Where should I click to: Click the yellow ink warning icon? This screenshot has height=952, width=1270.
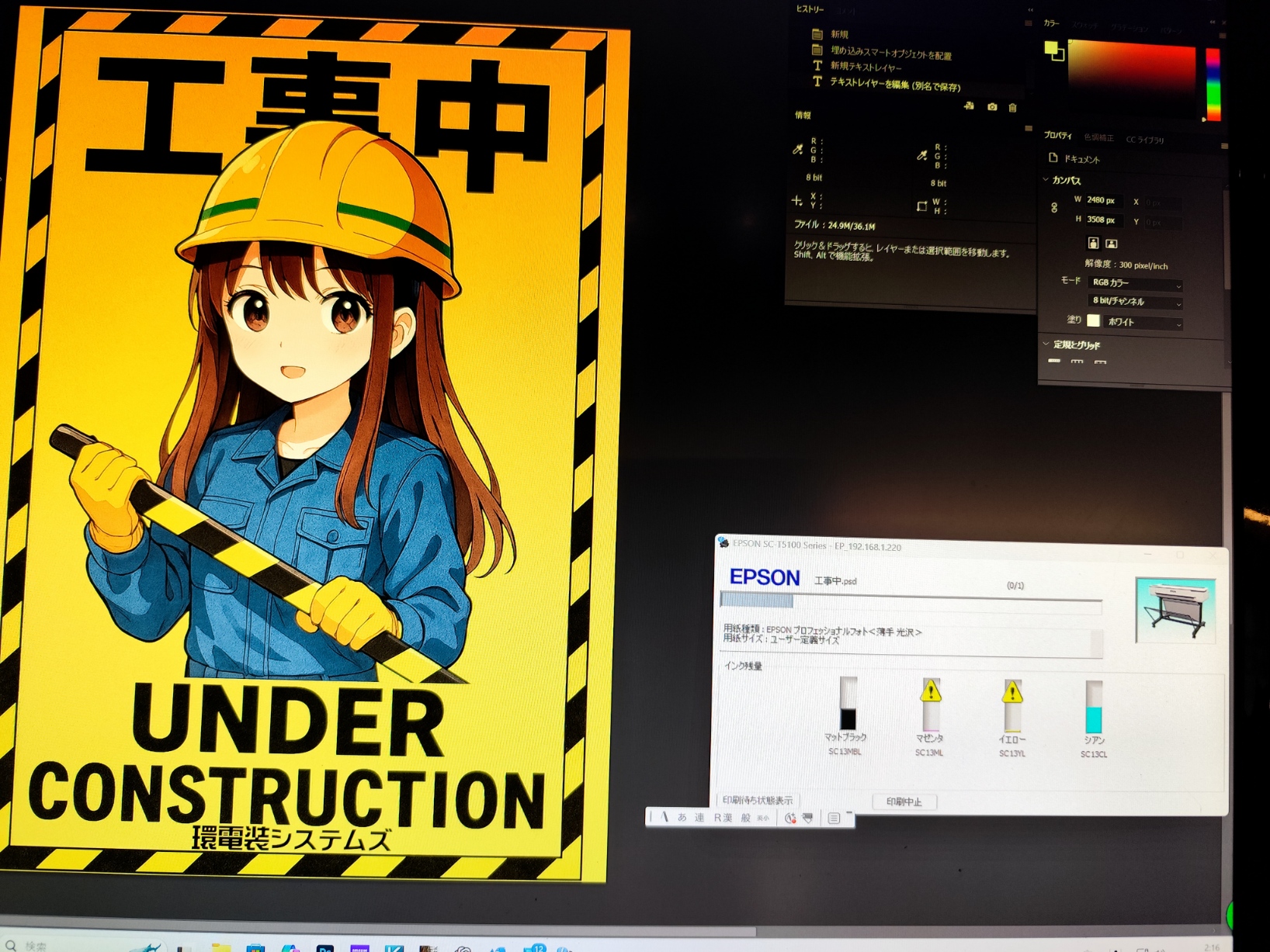[x=1012, y=691]
